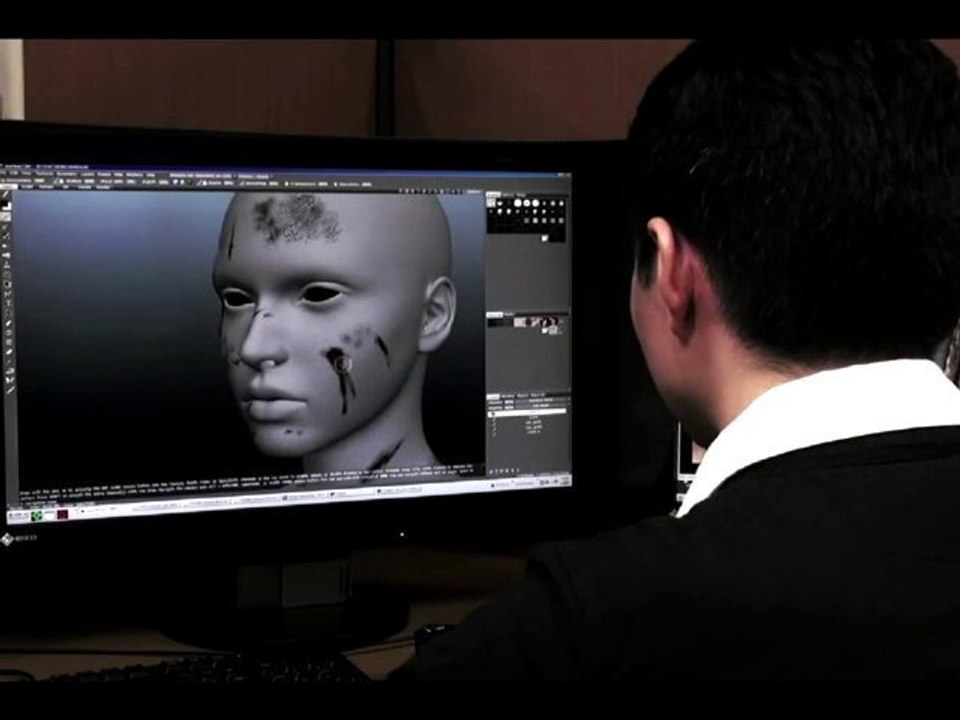This screenshot has height=720, width=960.
Task: Click the lone white thumbnail below the brush grid
Action: click(x=544, y=238)
